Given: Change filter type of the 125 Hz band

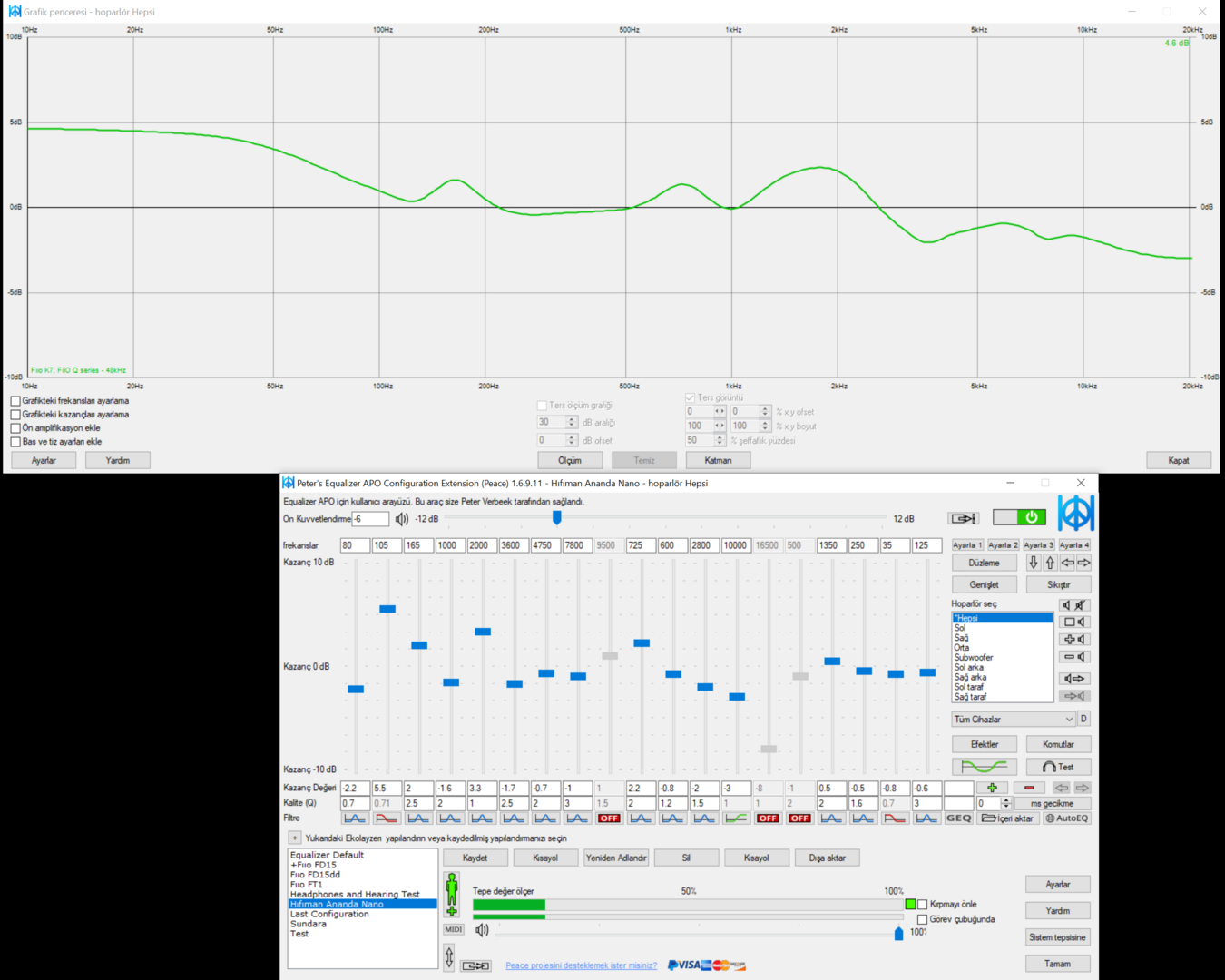Looking at the screenshot, I should (926, 818).
